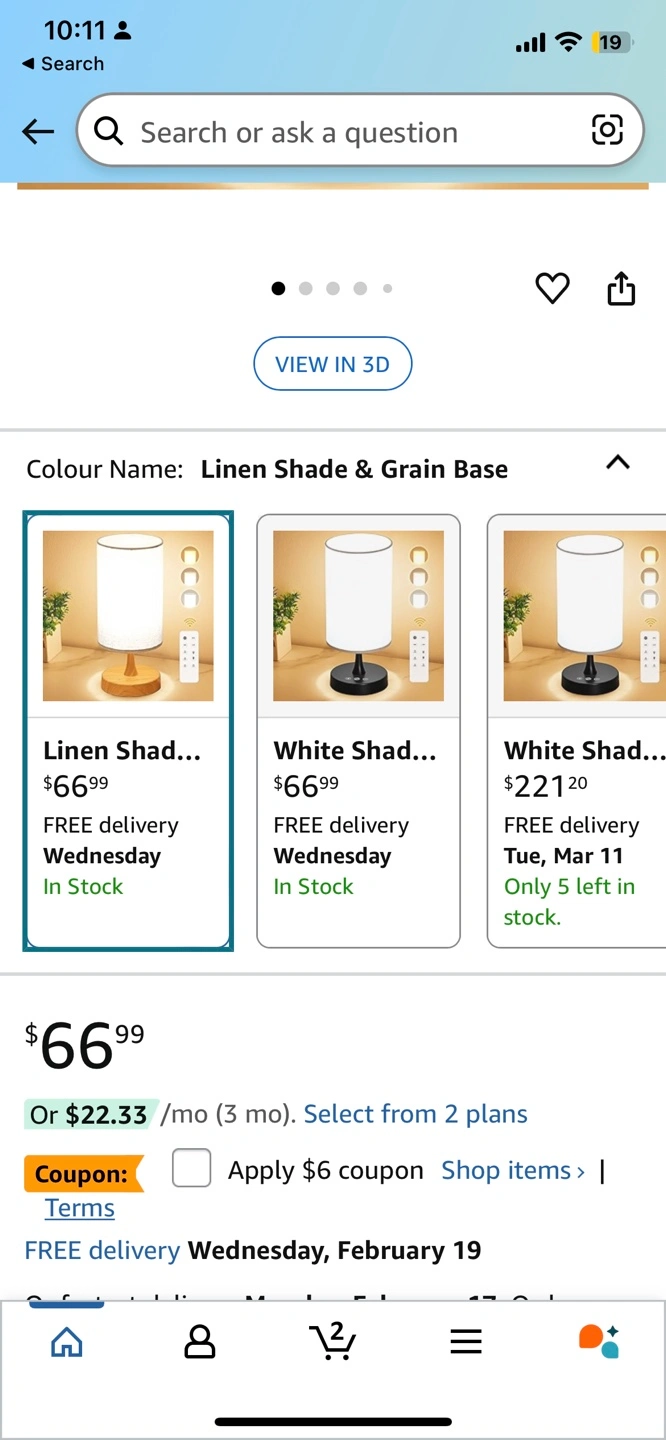Open the hamburger menu icon
The width and height of the screenshot is (666, 1440).
466,1342
